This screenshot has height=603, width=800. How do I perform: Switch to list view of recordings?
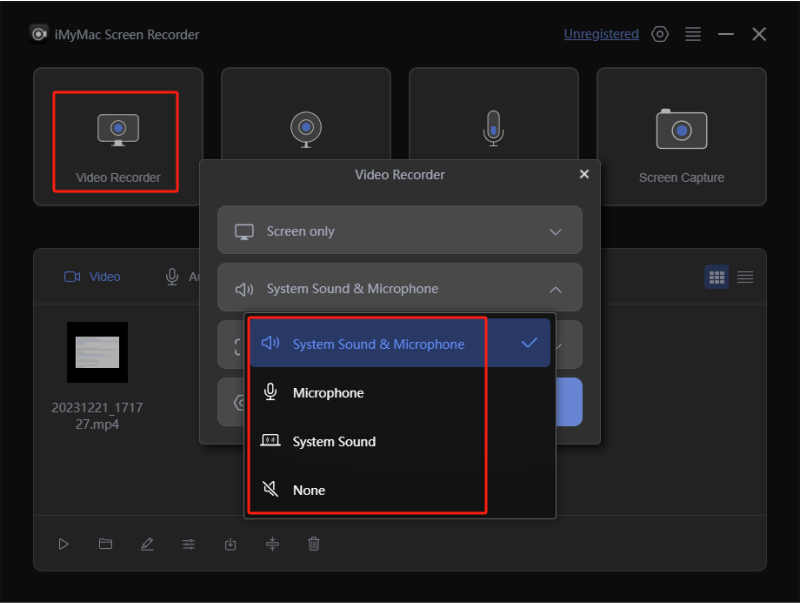745,277
